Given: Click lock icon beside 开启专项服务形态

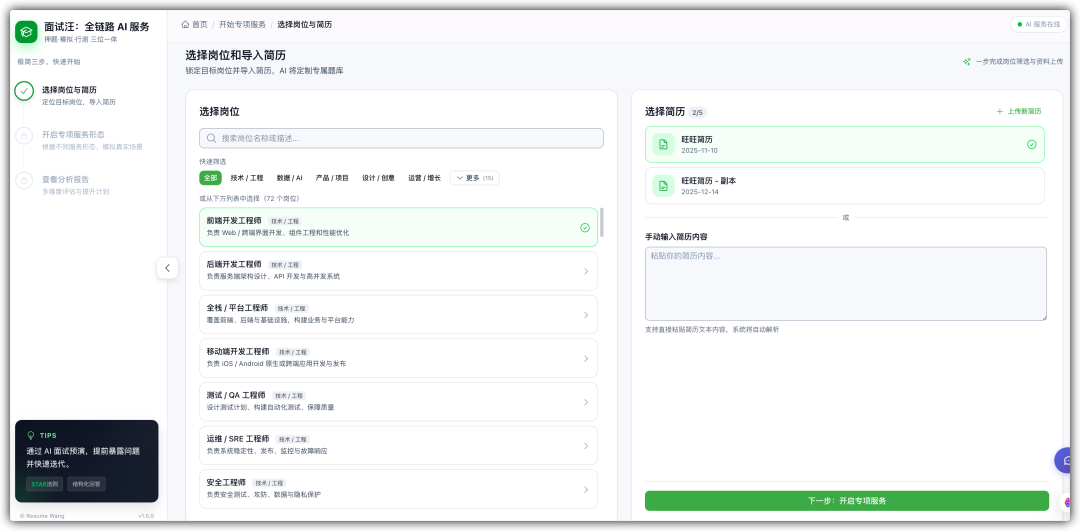Looking at the screenshot, I should [24, 136].
